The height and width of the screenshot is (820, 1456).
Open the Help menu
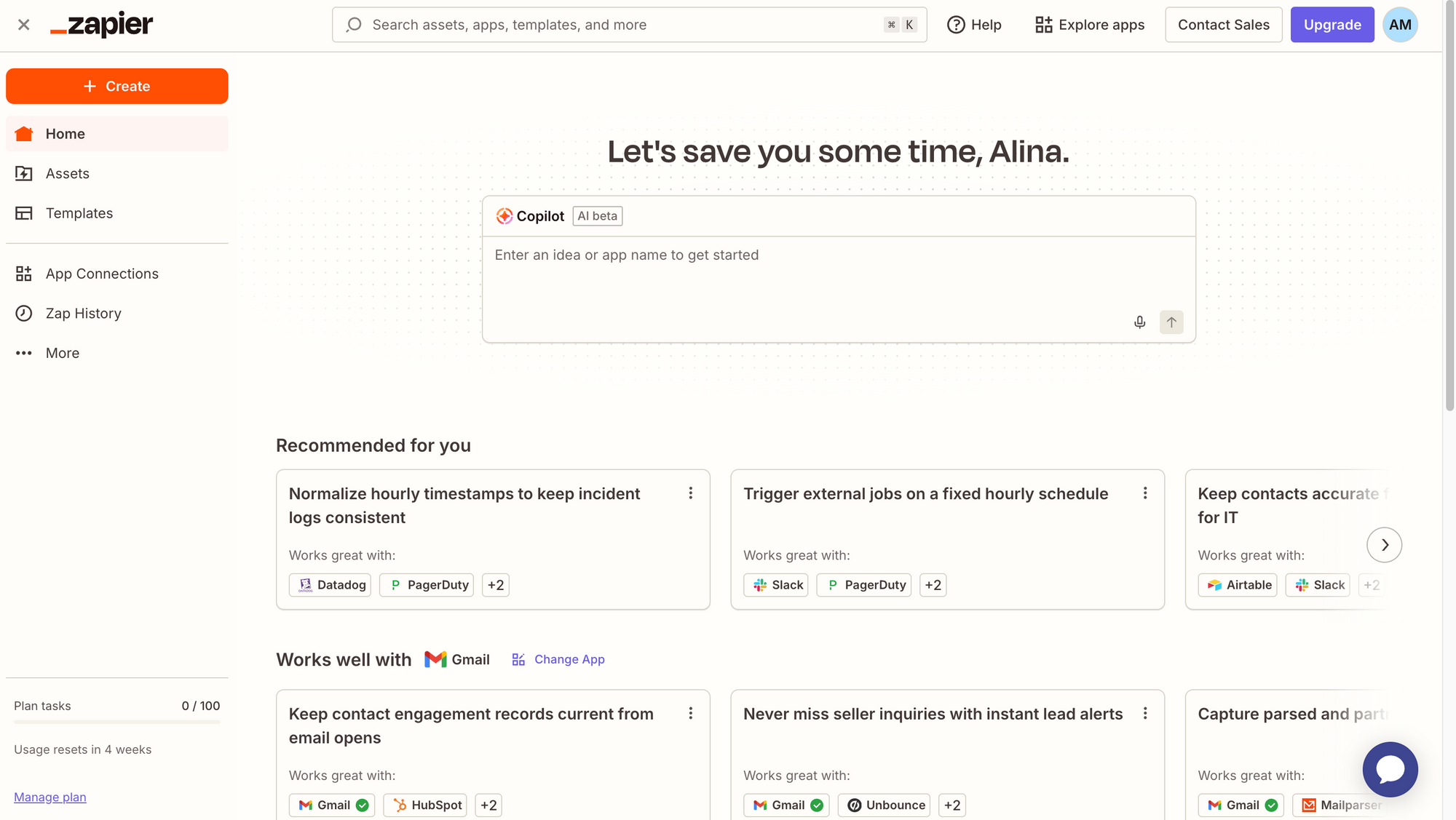click(x=974, y=25)
